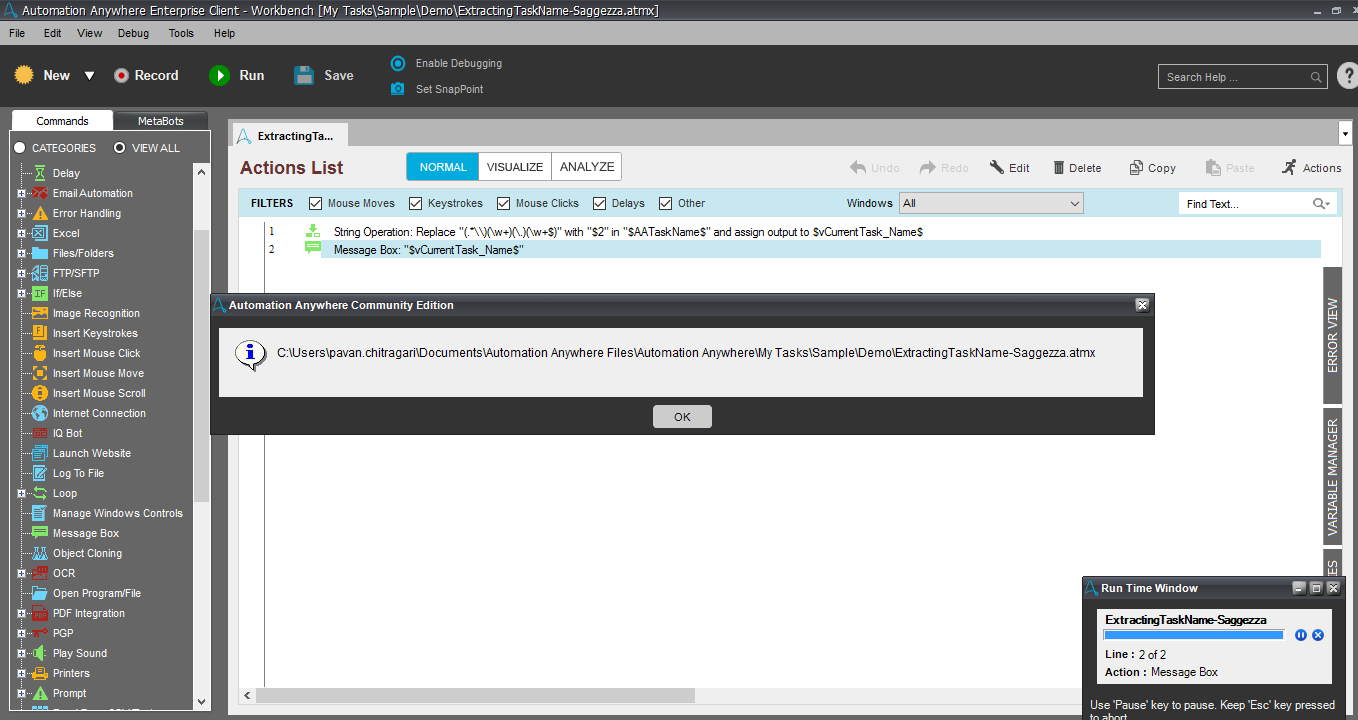1358x720 pixels.
Task: Click the Run button
Action: 237,75
